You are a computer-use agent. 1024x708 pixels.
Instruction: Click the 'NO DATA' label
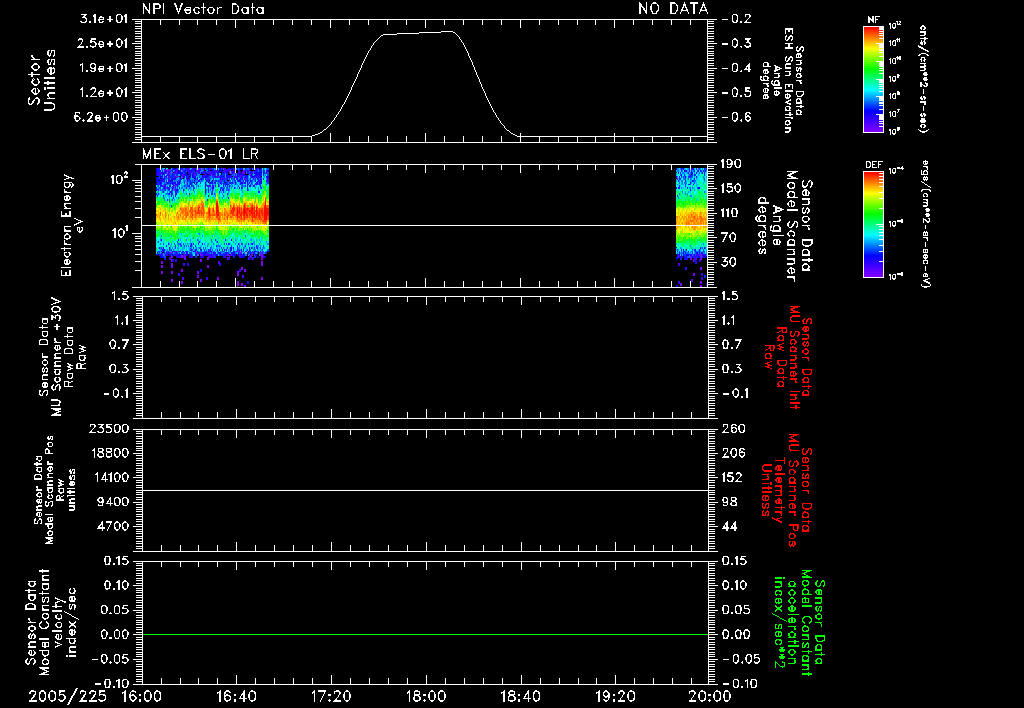673,9
